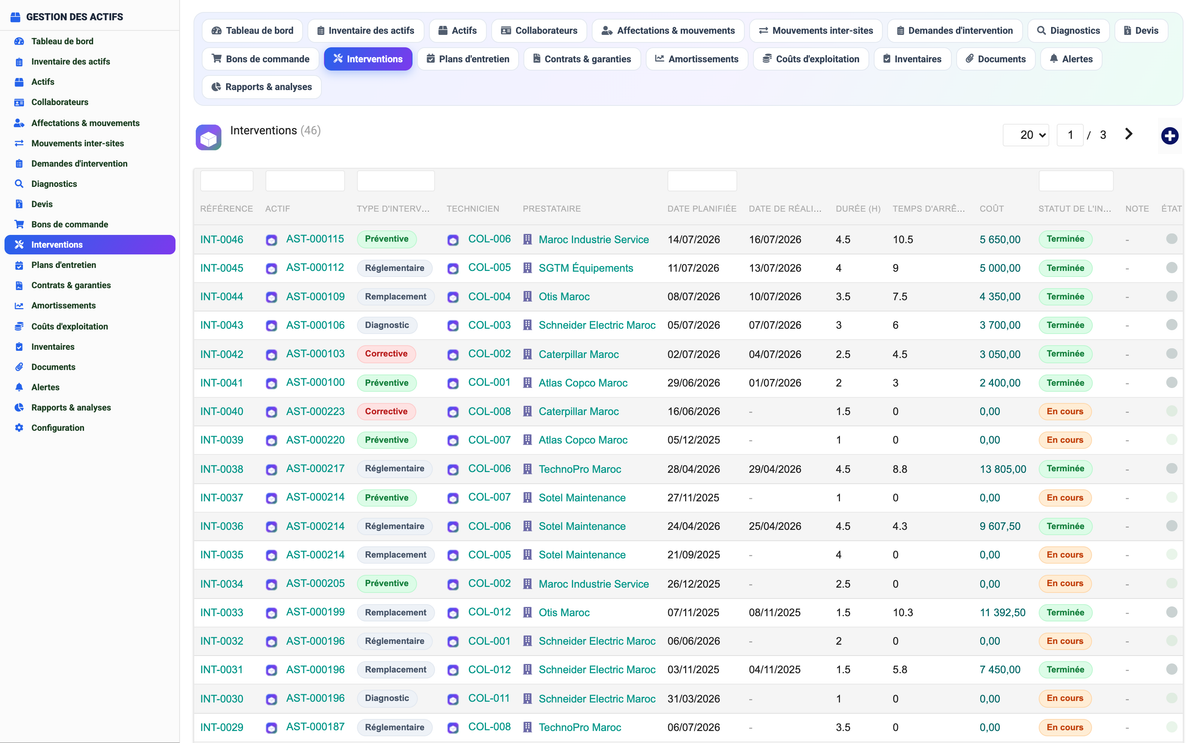Open the rows-per-page dropdown showing 20
The width and height of the screenshot is (1200, 743).
1027,135
